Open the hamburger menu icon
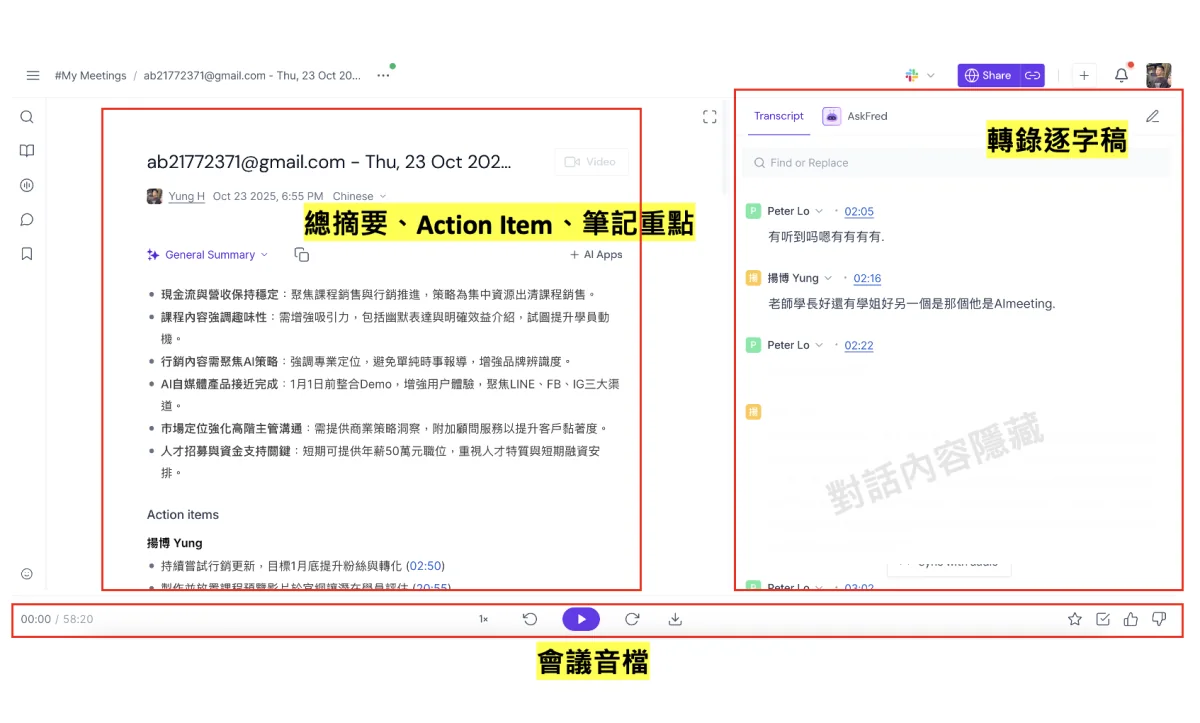 pyautogui.click(x=33, y=75)
